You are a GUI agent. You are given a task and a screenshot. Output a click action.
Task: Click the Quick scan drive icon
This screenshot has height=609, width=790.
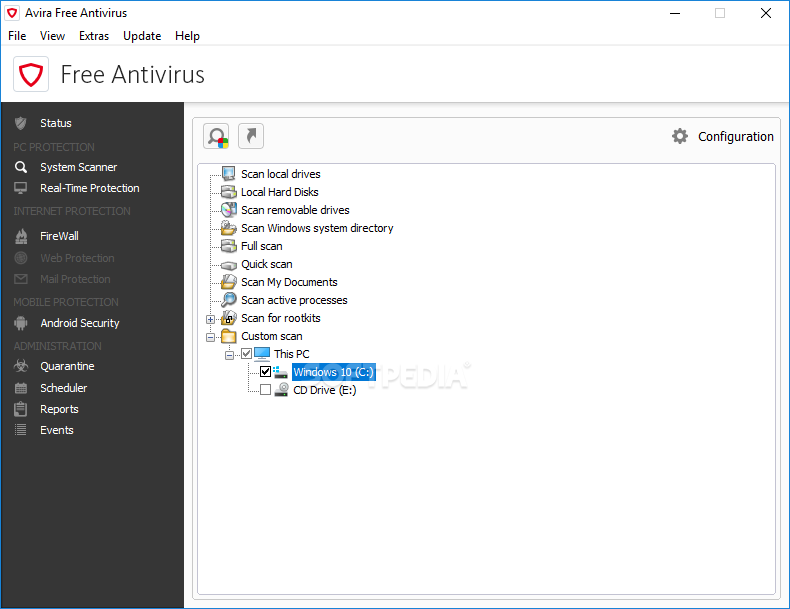[229, 265]
